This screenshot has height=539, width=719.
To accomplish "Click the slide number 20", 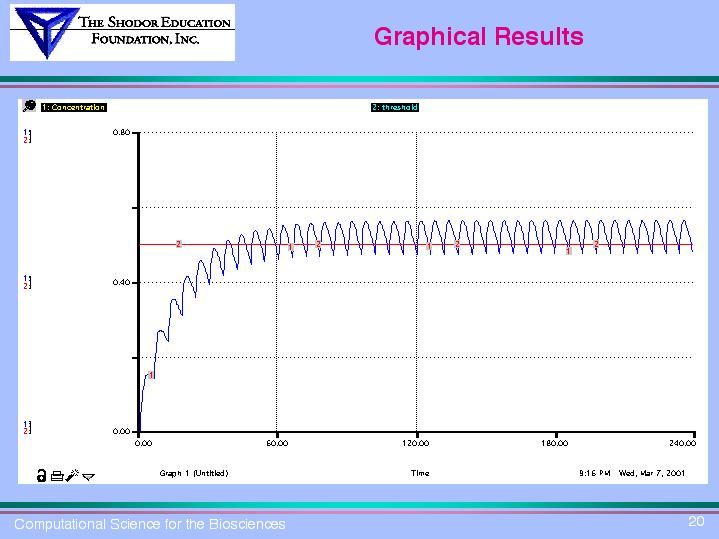I will (x=697, y=521).
